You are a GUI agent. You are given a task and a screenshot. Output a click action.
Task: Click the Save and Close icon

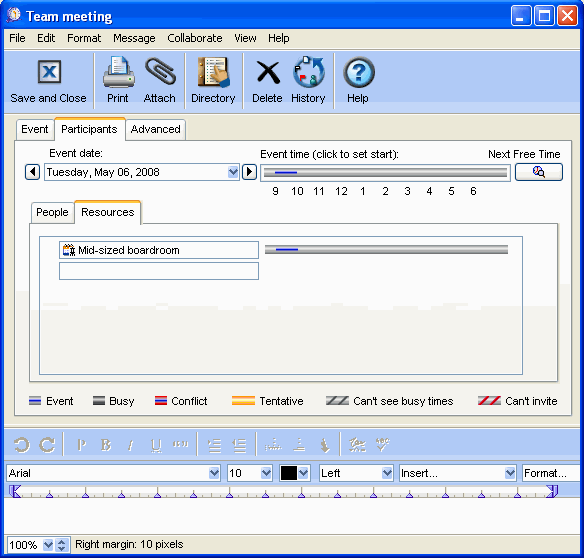49,72
